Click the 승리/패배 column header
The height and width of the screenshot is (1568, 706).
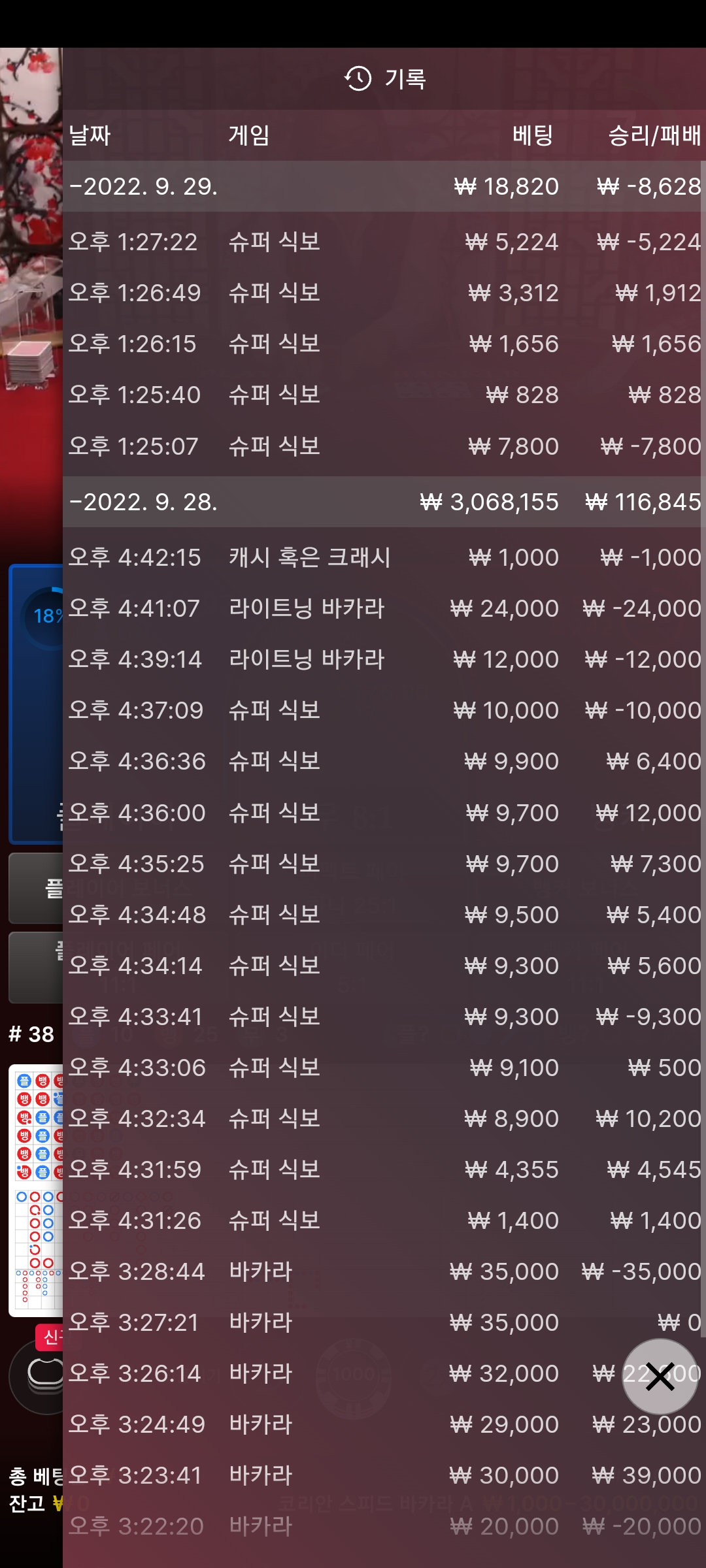point(654,135)
